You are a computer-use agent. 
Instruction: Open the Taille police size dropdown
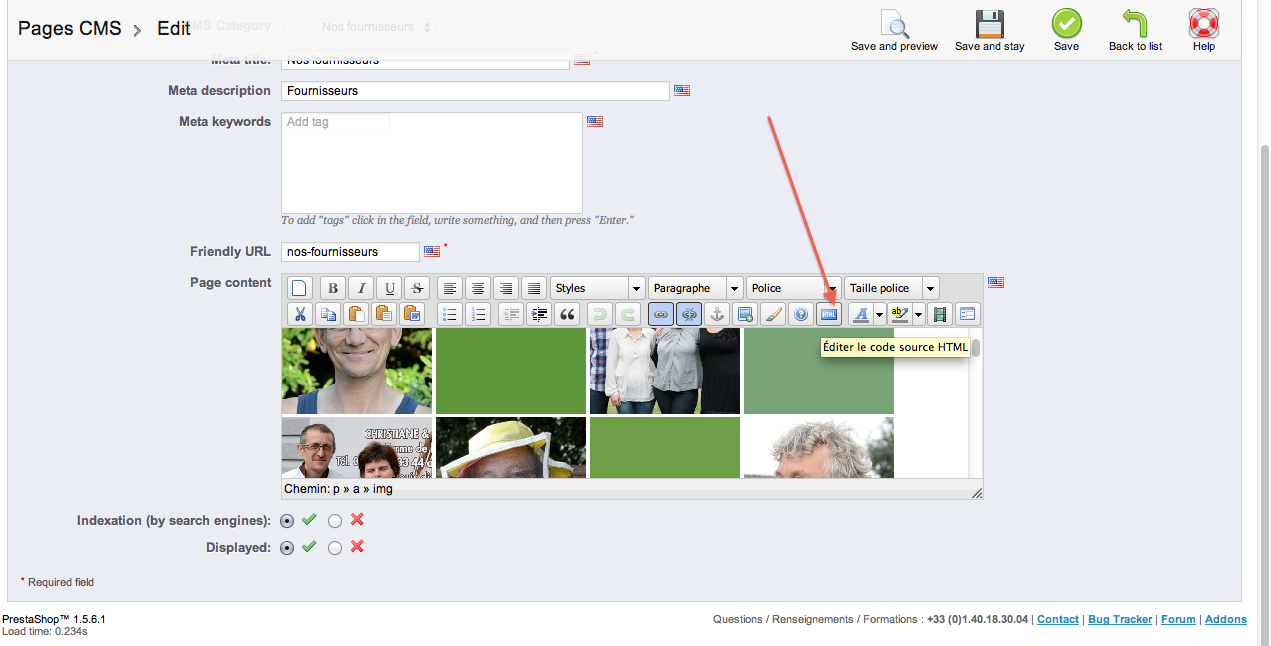tap(892, 288)
